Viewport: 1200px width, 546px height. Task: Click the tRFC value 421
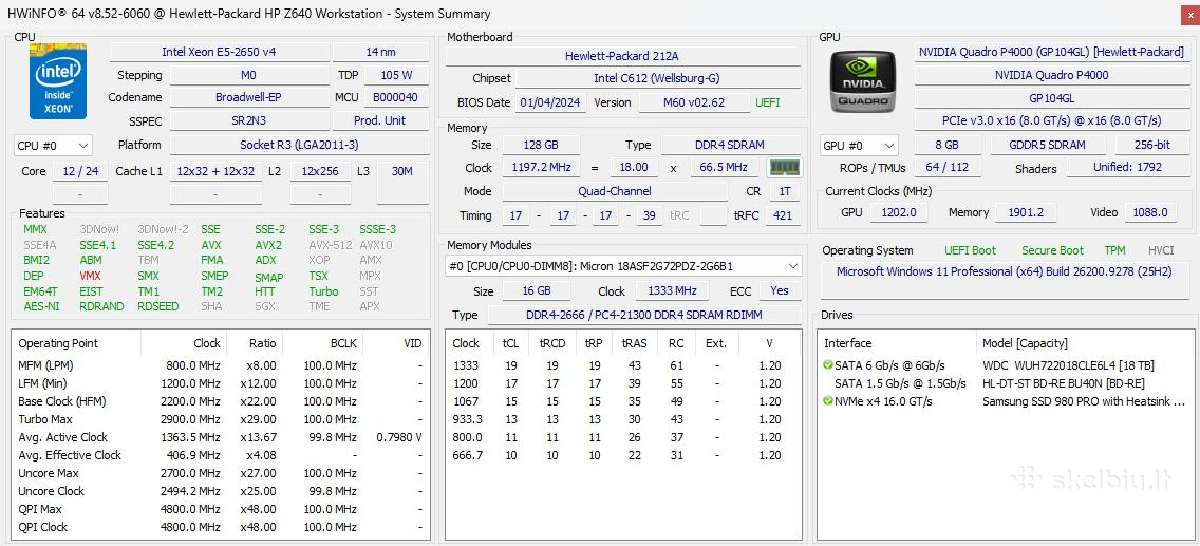pos(782,215)
